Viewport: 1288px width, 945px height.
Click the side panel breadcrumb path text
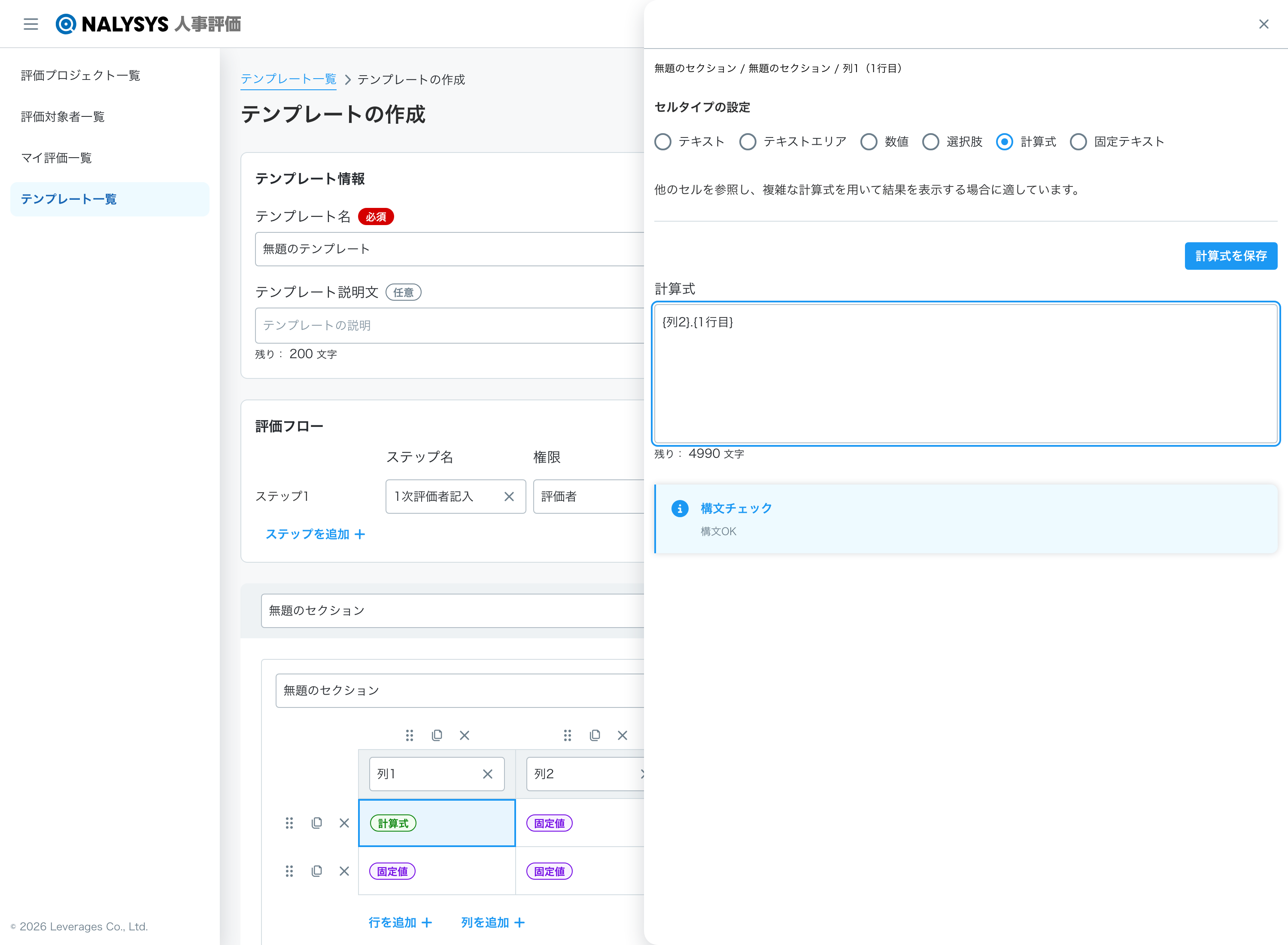[x=779, y=68]
